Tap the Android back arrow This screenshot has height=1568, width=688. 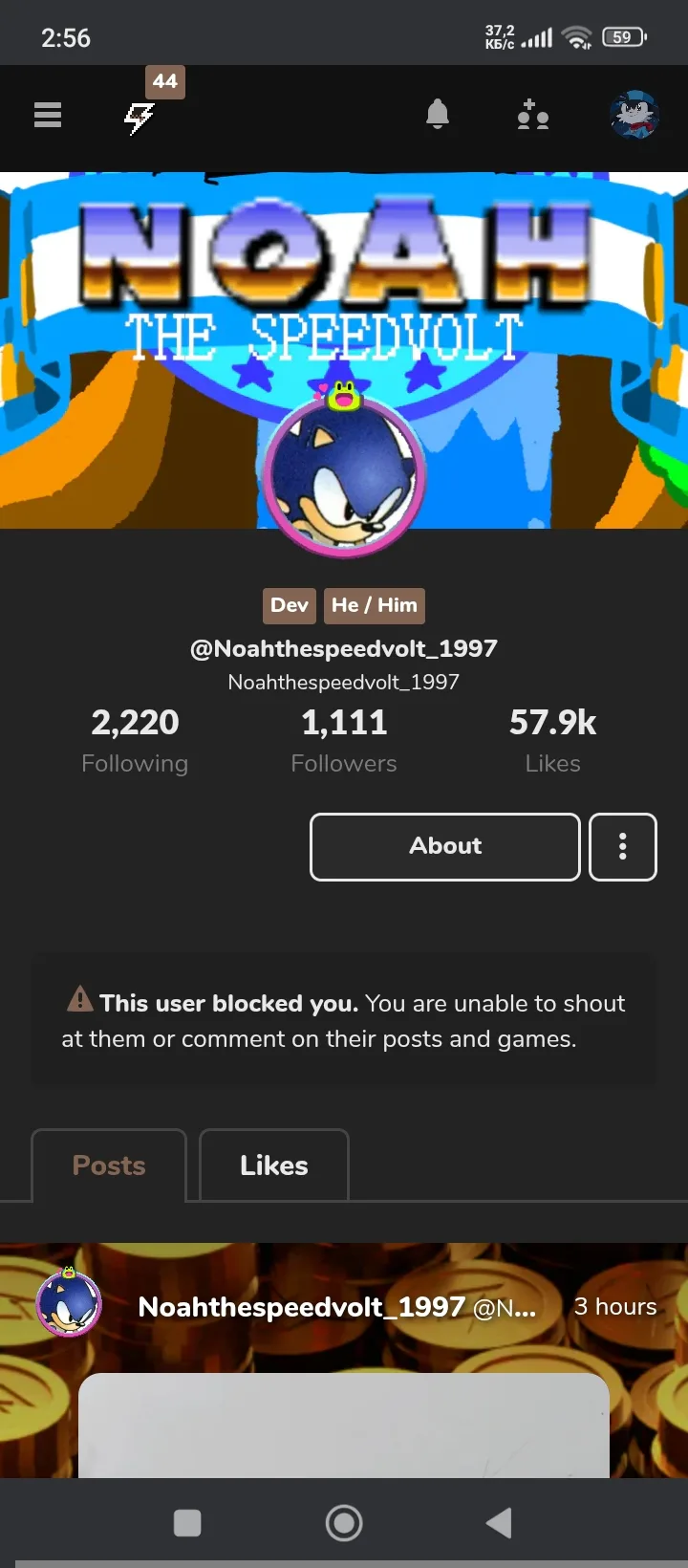(499, 1522)
